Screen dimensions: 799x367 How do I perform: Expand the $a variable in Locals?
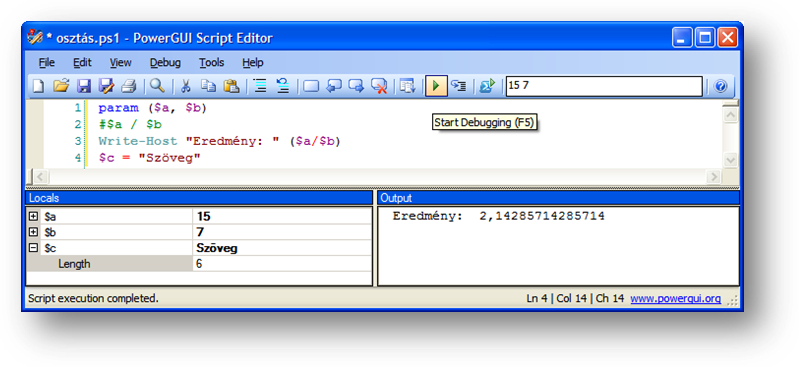[34, 217]
